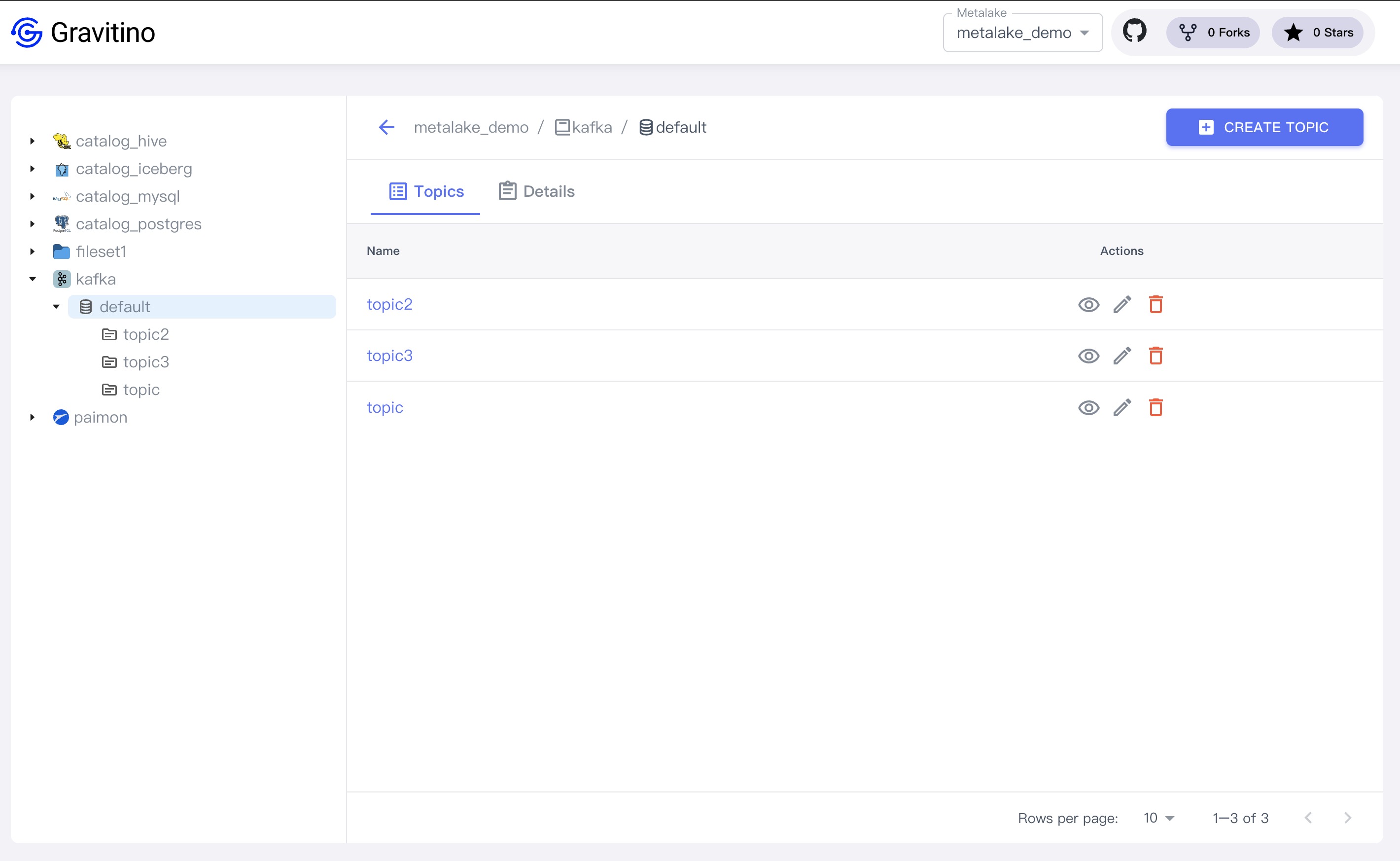Image resolution: width=1400 pixels, height=861 pixels.
Task: View topic details via eye icon
Action: pos(1088,408)
